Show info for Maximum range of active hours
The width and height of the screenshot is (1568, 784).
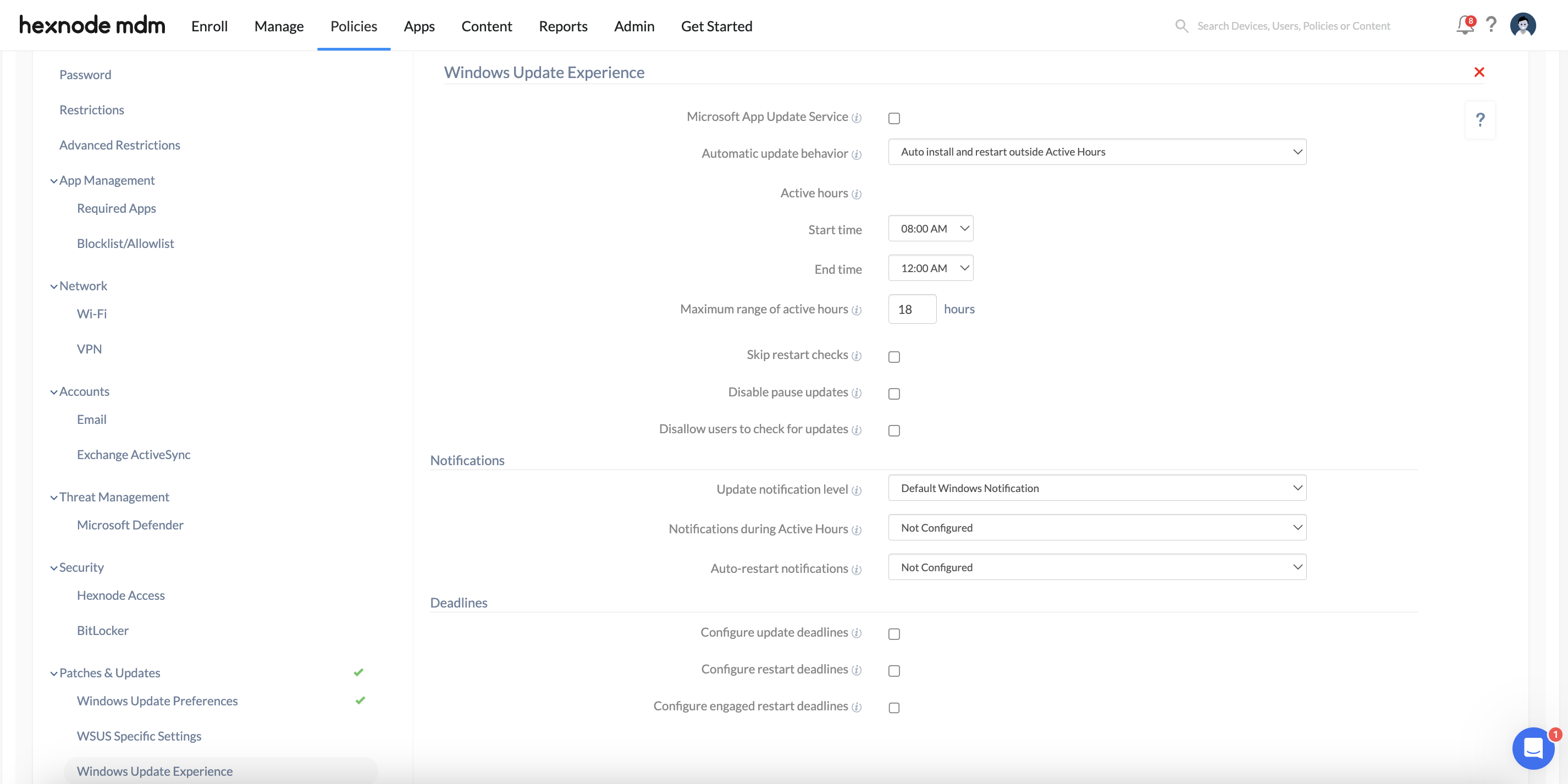(x=857, y=310)
